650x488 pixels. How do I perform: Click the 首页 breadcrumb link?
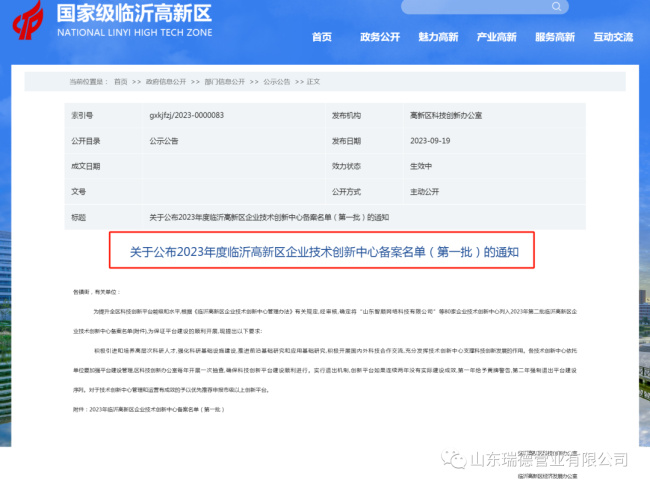(120, 81)
